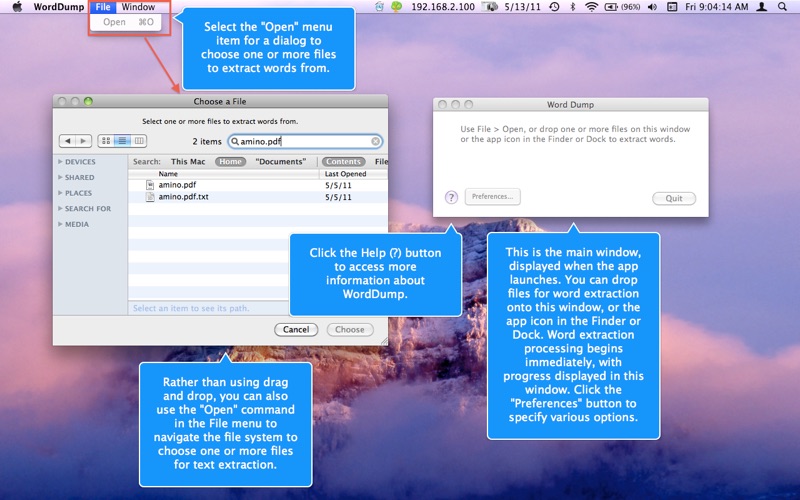The image size is (800, 500).
Task: Expand the SEARCH FOR sidebar section
Action: point(60,209)
